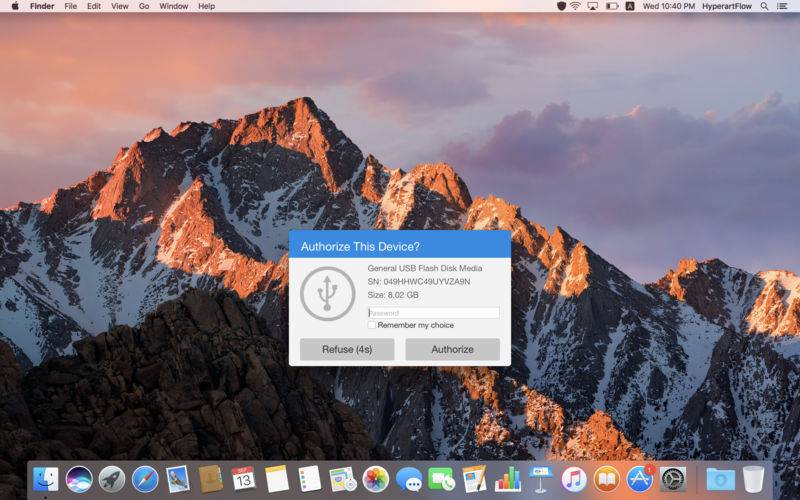
Task: Open Spotlight search magnifier icon
Action: click(764, 6)
